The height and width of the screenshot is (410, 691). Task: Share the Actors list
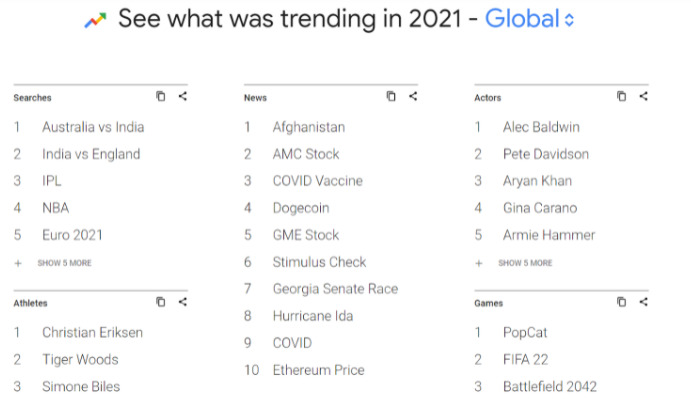[643, 96]
